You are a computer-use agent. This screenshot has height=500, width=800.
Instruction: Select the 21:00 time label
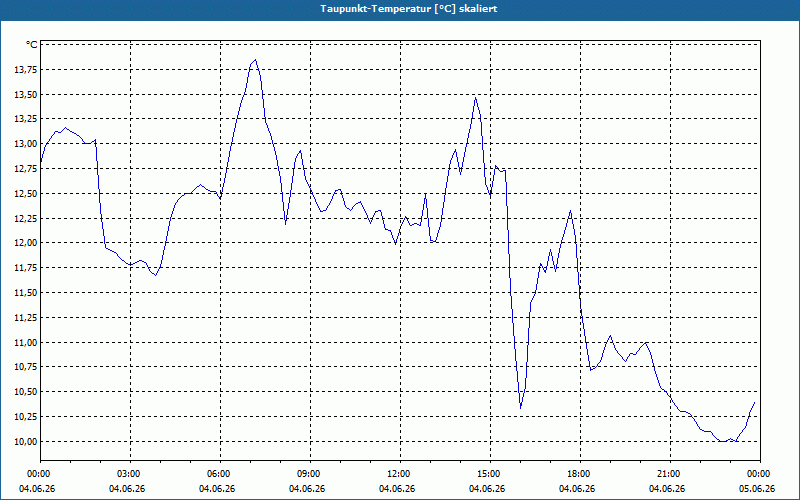click(x=667, y=474)
